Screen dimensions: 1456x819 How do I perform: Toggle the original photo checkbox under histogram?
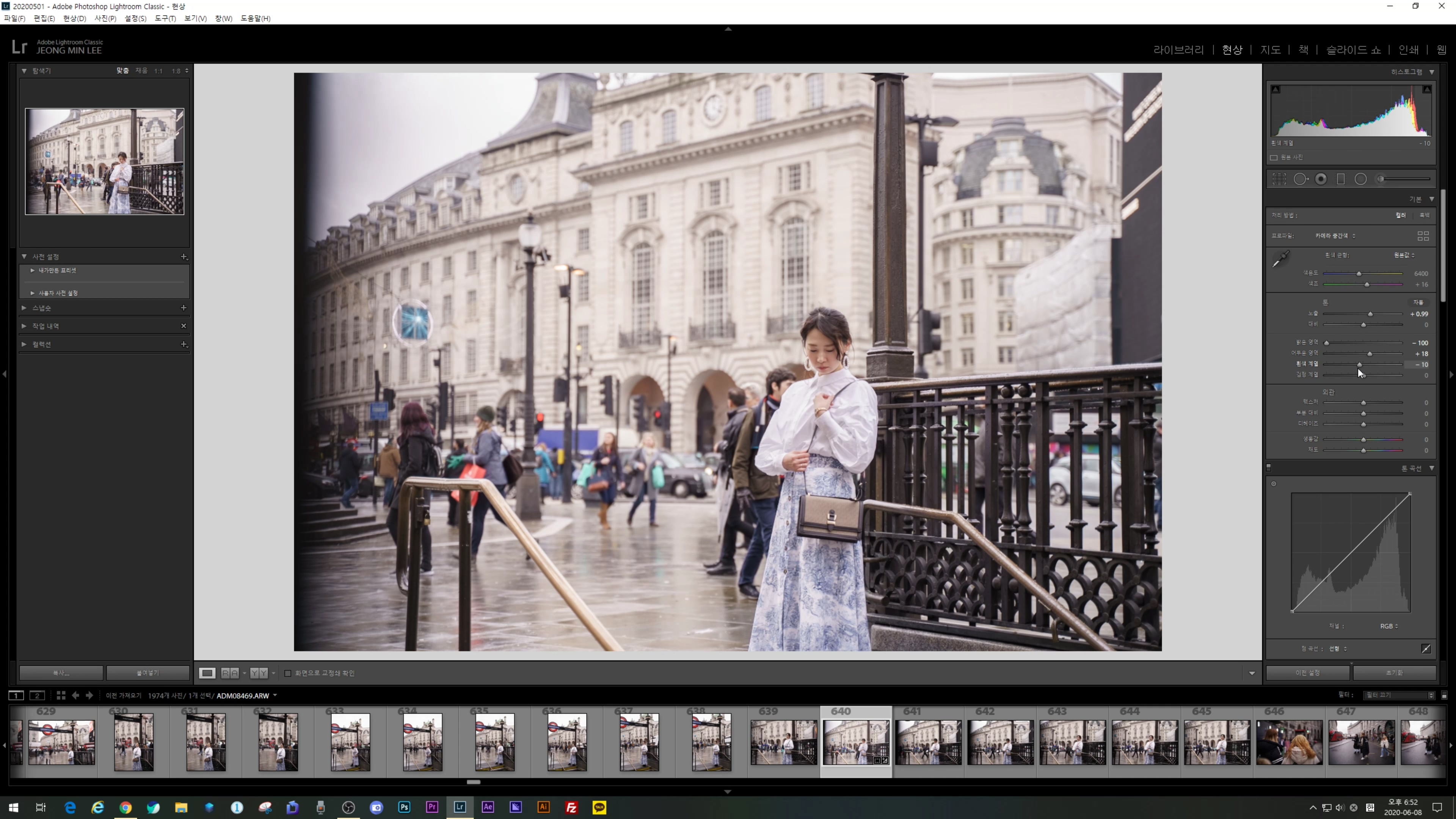coord(1274,158)
